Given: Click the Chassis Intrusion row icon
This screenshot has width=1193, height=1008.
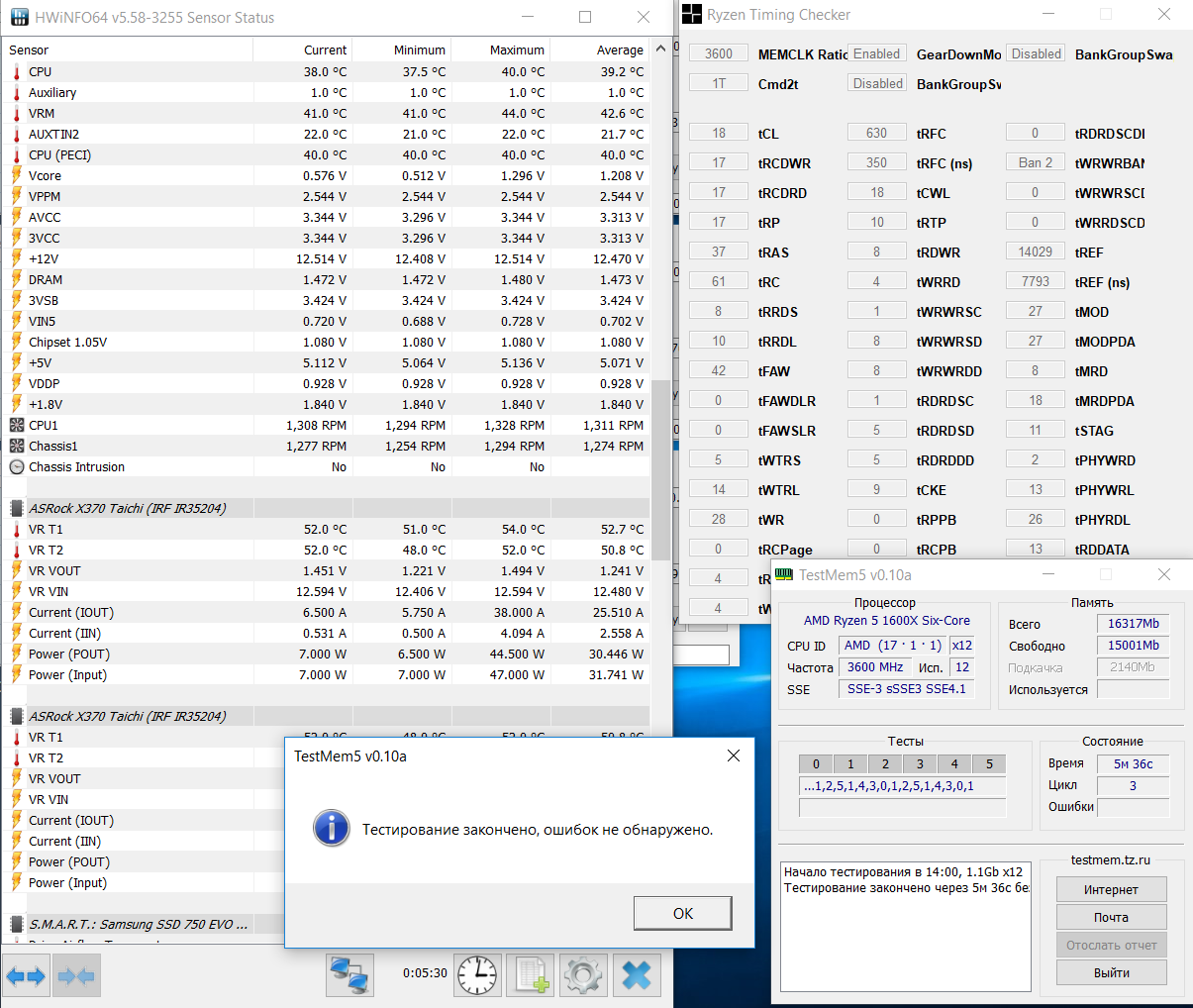Looking at the screenshot, I should click(x=17, y=466).
